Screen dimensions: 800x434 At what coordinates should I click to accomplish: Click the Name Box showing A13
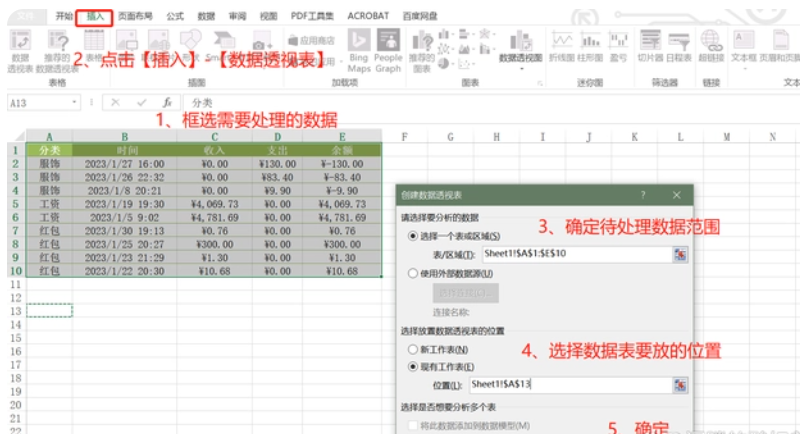point(38,103)
